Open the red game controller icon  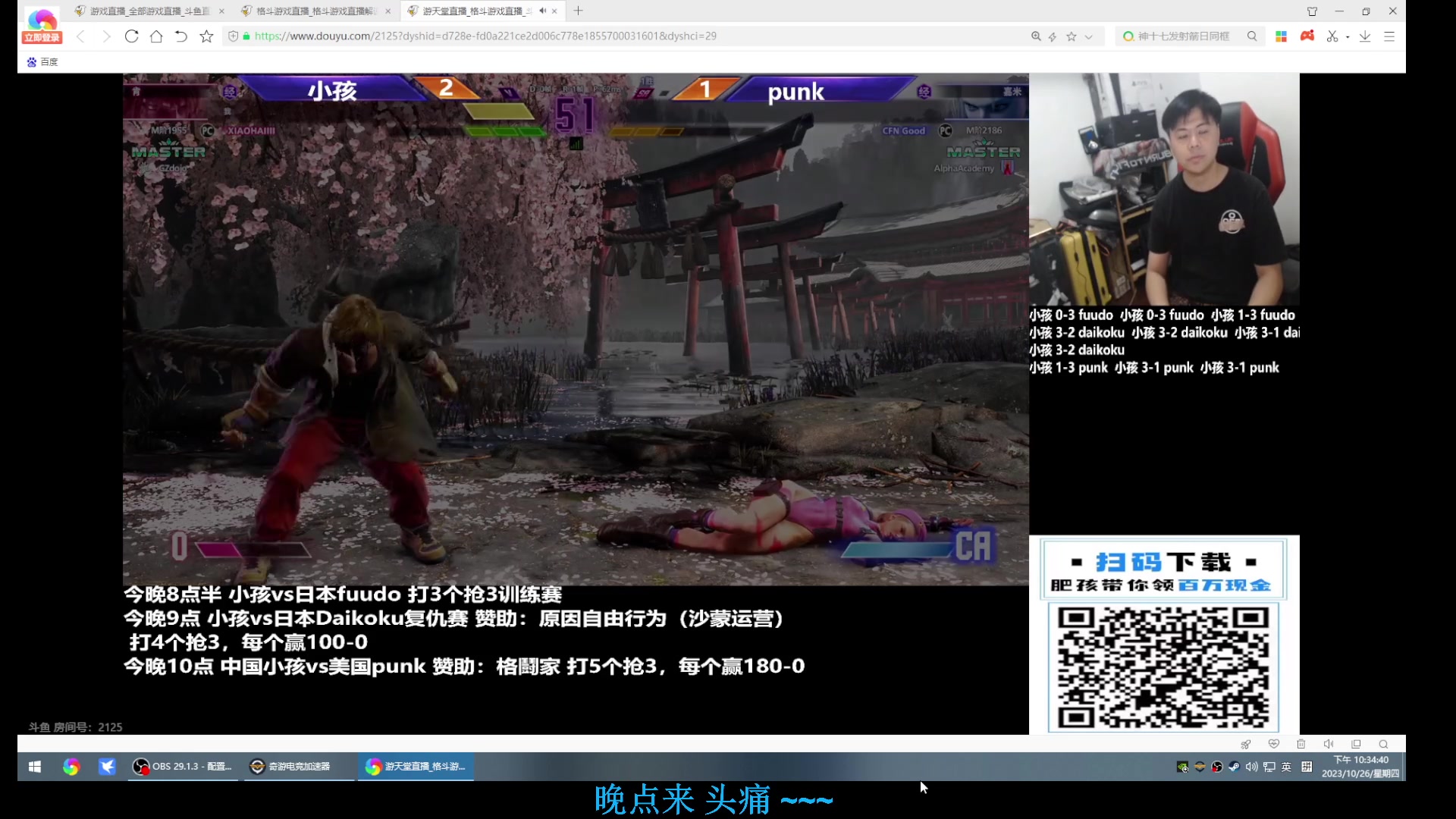click(x=1307, y=36)
